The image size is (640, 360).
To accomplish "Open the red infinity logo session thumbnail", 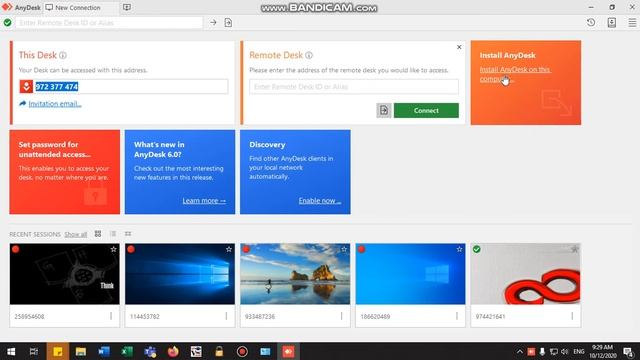I will tap(525, 274).
